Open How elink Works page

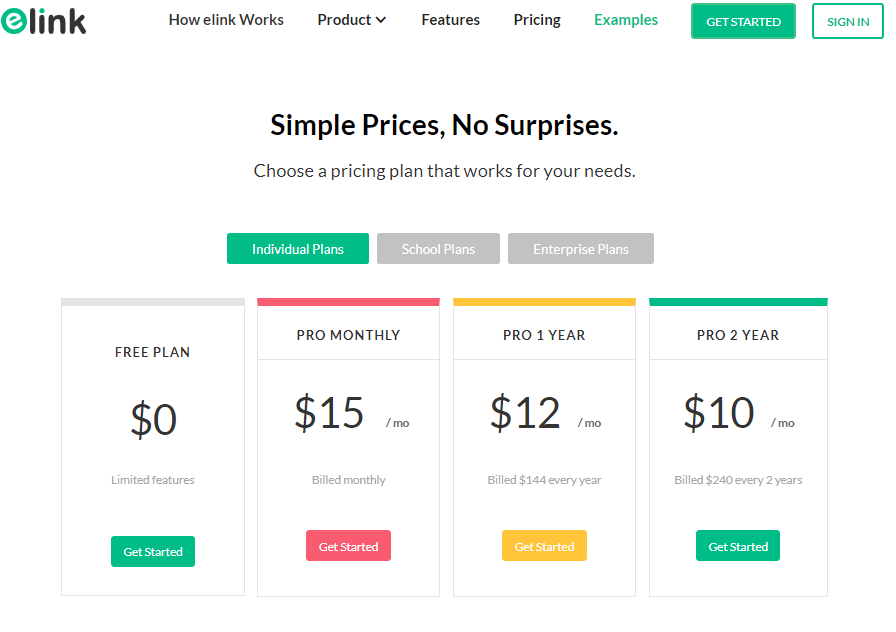point(226,20)
